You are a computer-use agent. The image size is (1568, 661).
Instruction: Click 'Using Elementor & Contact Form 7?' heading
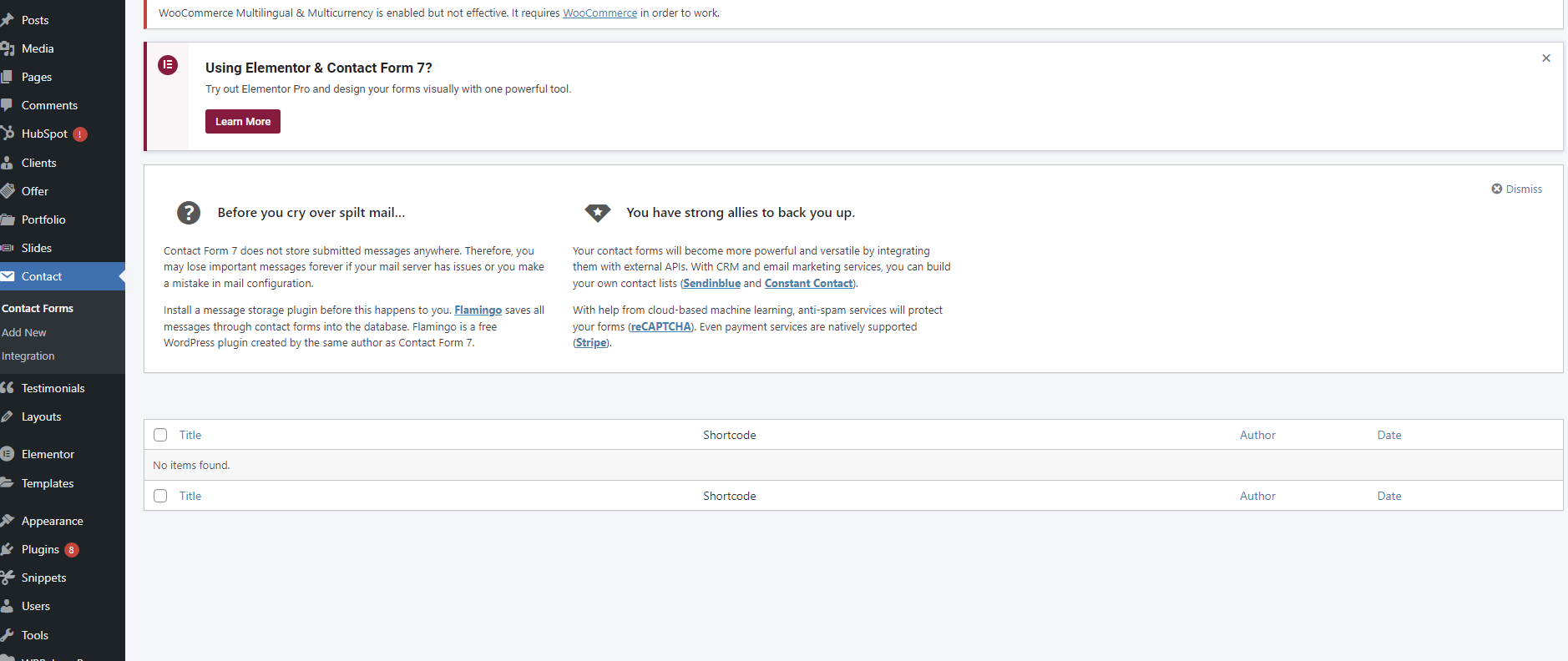click(x=319, y=68)
